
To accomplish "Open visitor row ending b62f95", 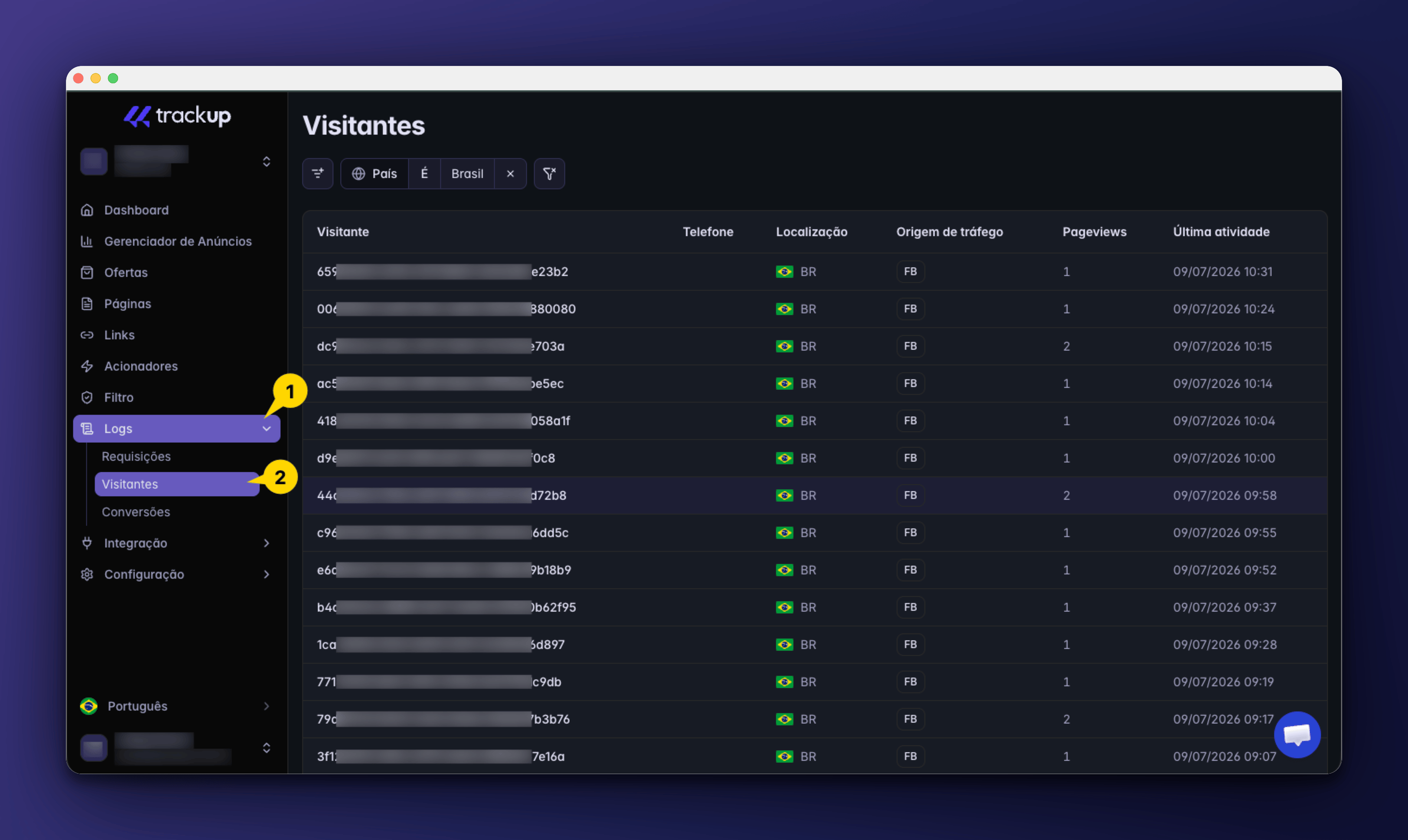I will pos(814,607).
